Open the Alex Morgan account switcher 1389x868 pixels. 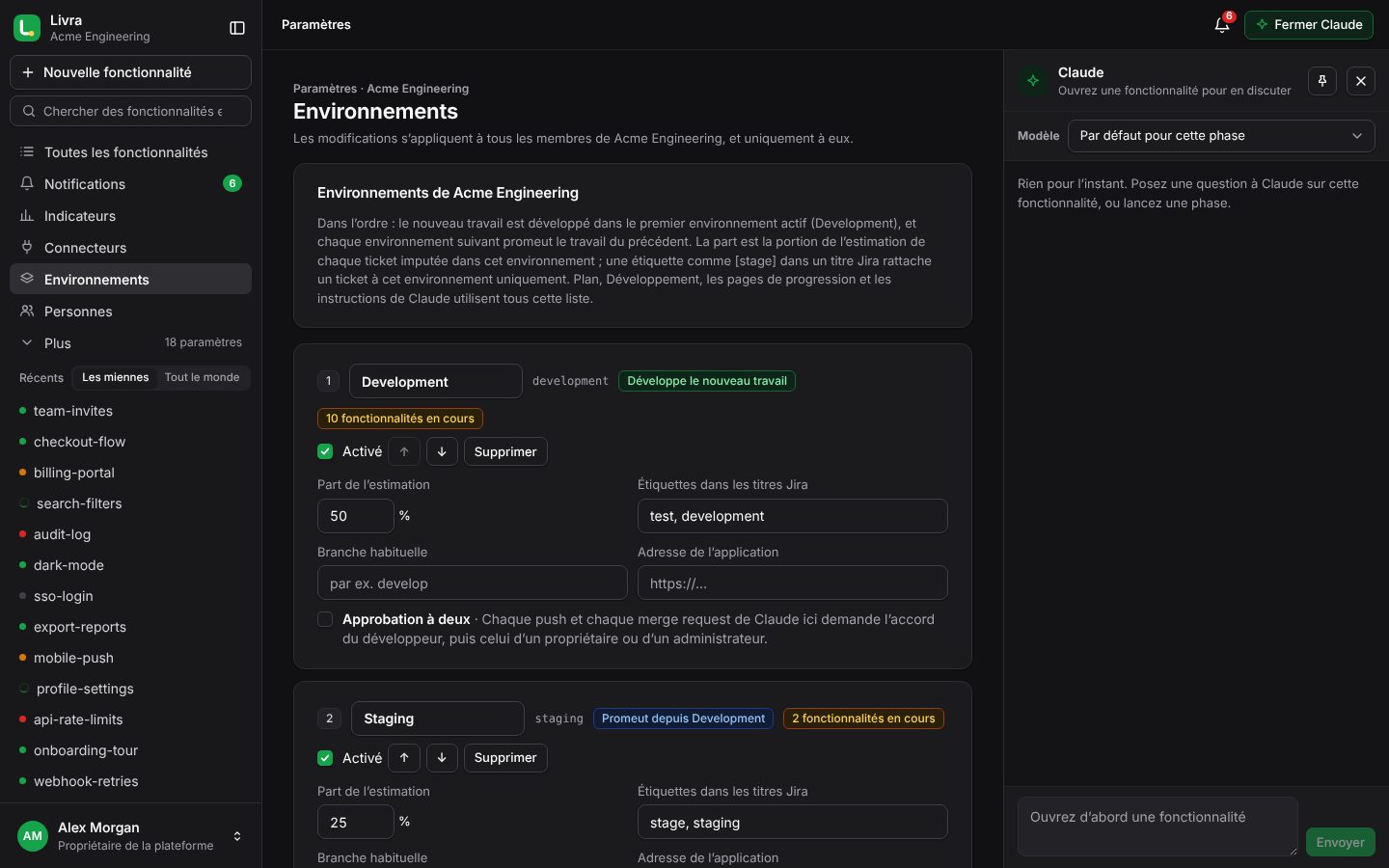130,836
